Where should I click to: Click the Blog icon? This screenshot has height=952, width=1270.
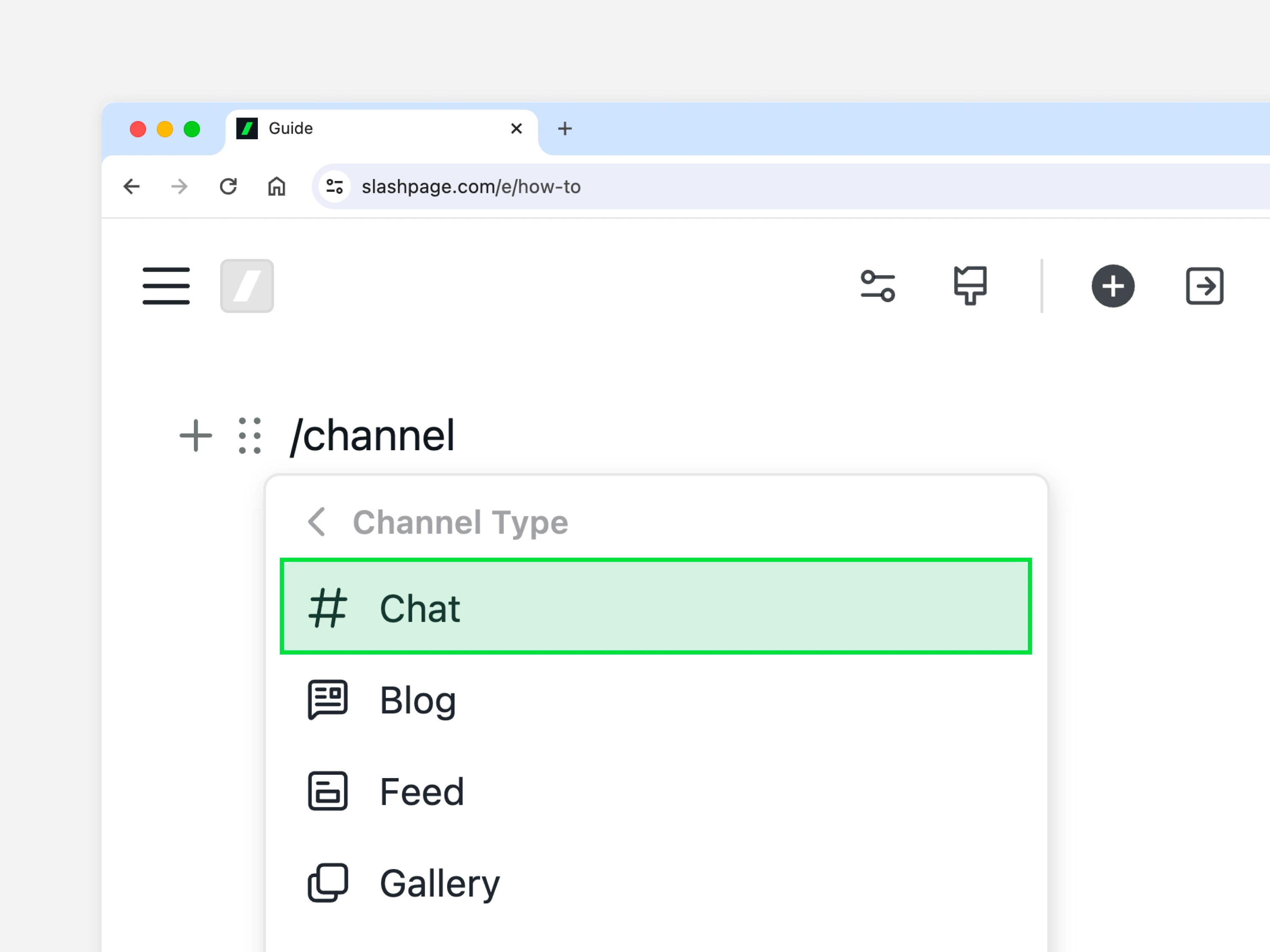click(x=328, y=699)
